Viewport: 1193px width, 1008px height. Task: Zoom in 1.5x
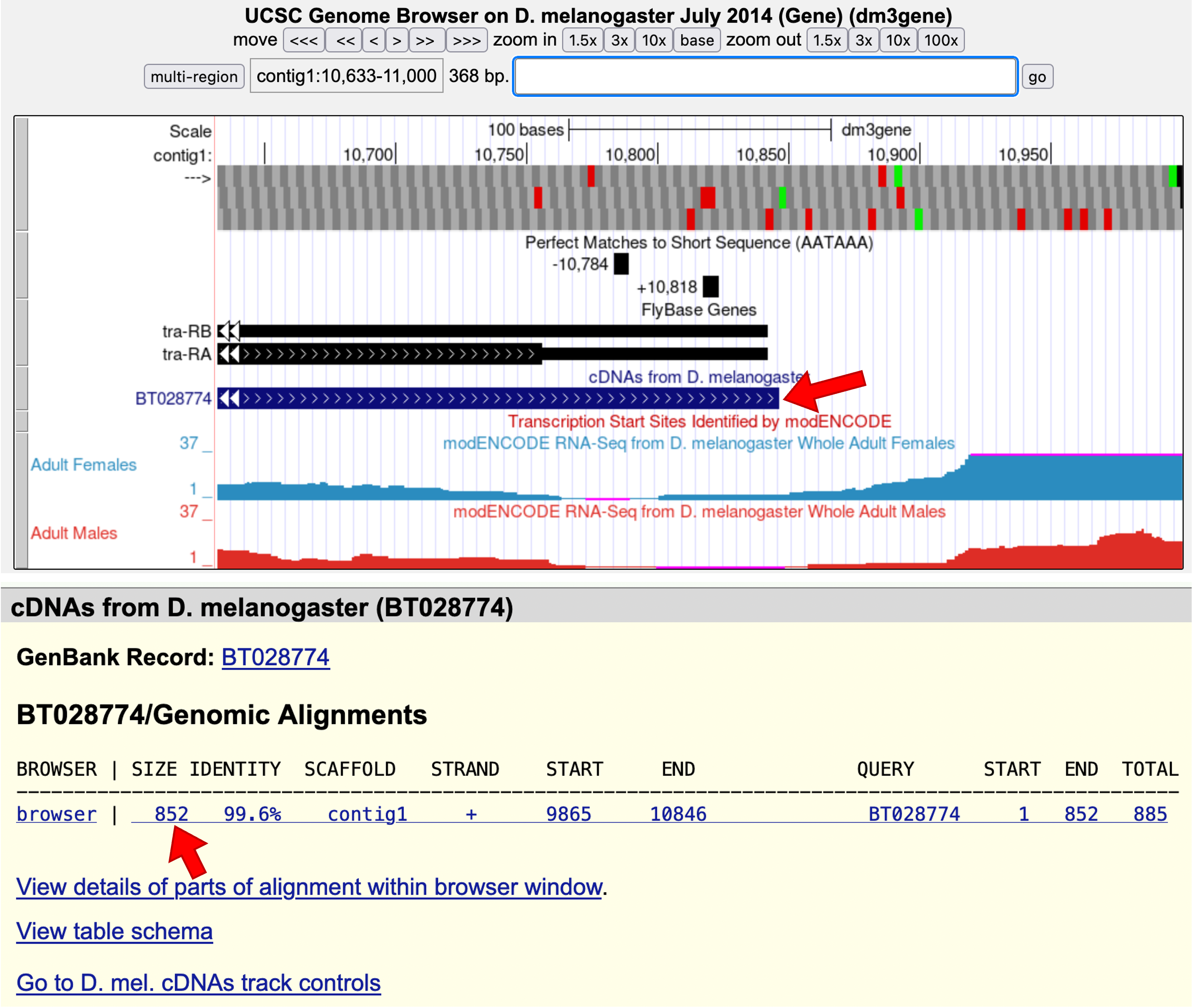[582, 40]
